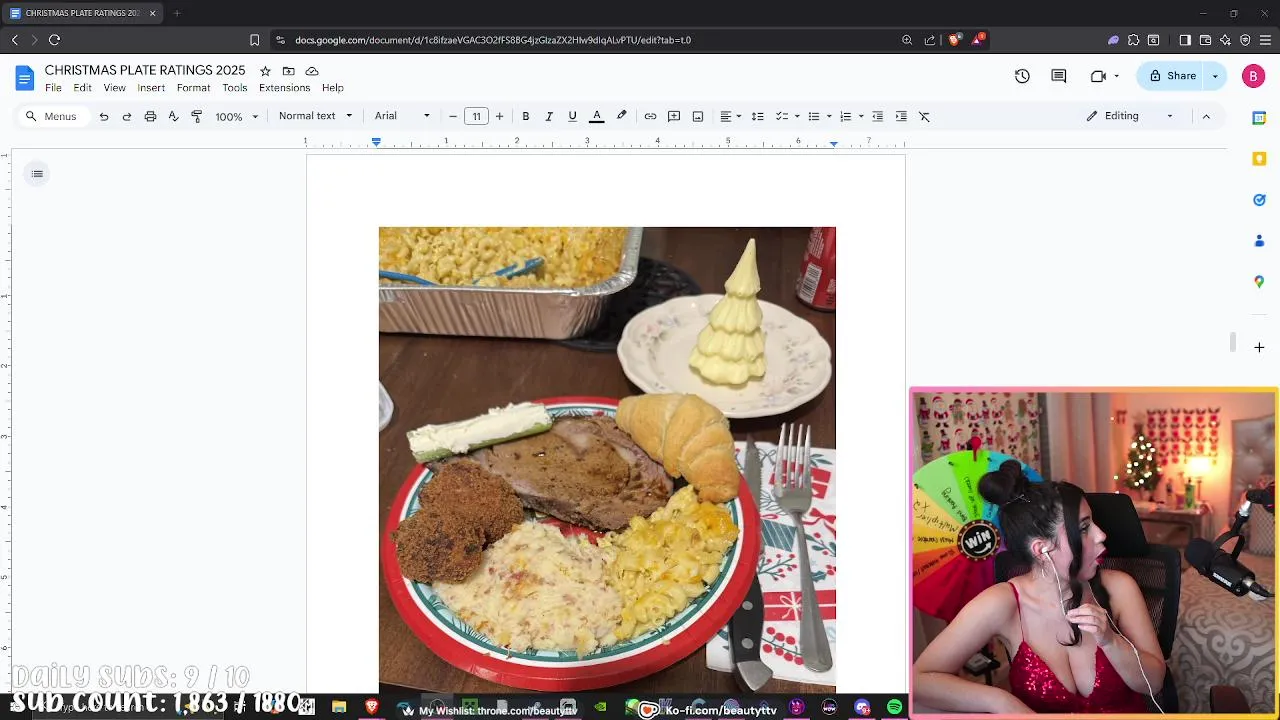
Task: Print the document with the printer icon
Action: (x=150, y=116)
